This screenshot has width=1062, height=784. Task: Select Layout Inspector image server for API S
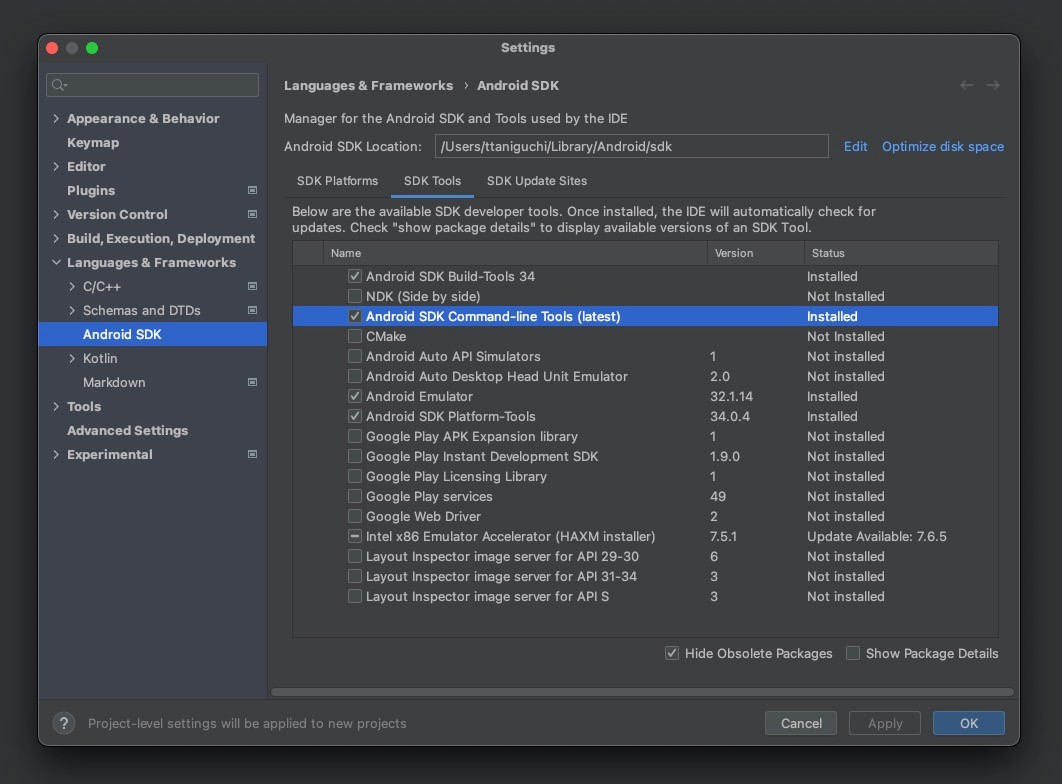point(645,596)
